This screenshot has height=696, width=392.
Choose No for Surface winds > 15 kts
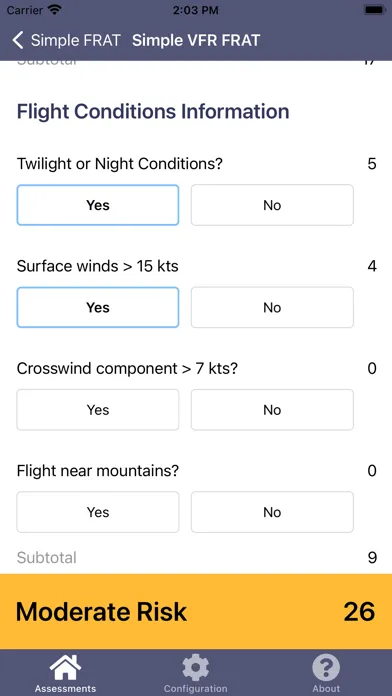tap(272, 307)
